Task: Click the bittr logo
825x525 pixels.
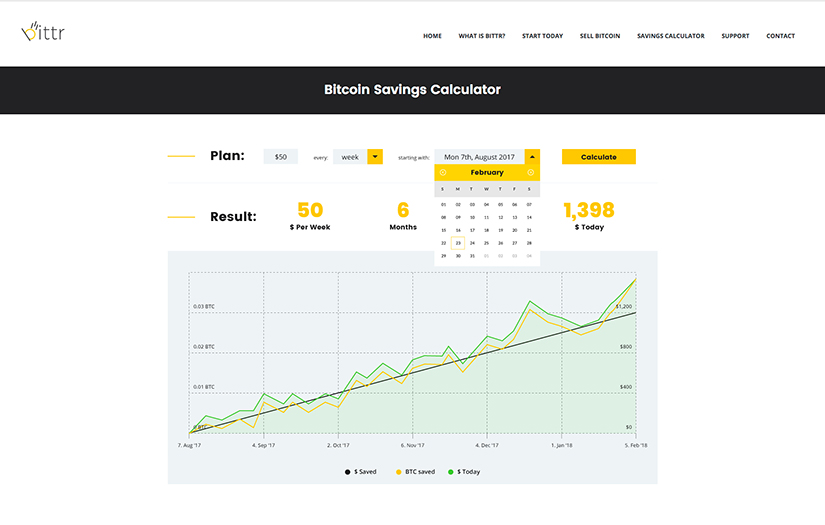Action: tap(43, 32)
